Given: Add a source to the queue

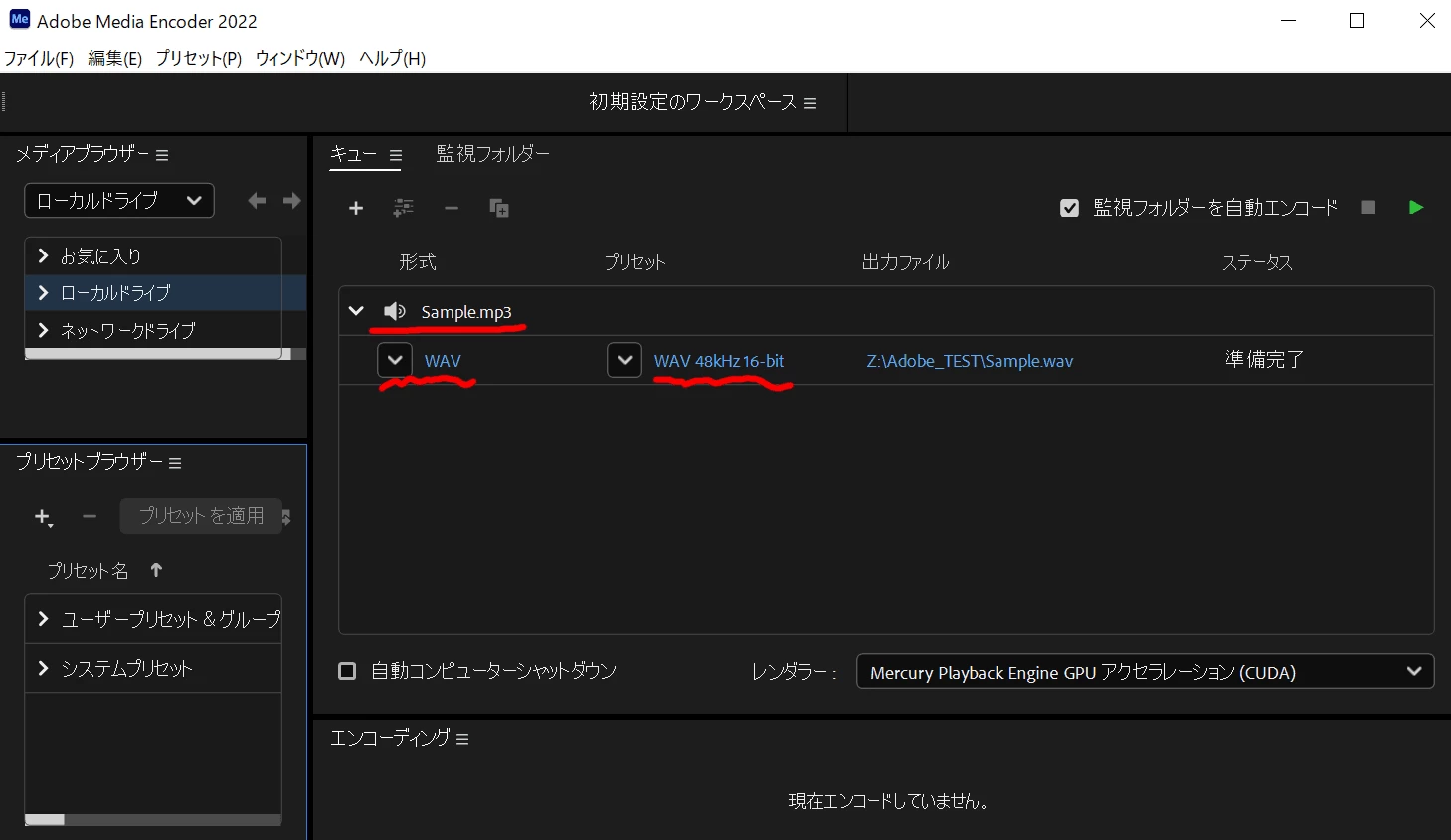Looking at the screenshot, I should point(356,208).
